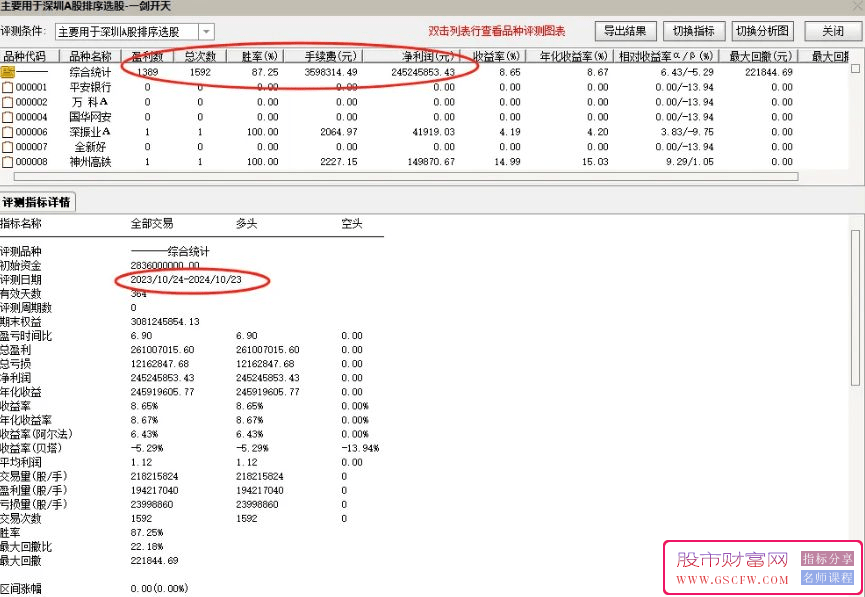
Task: Sort by 相对收益率α/β(%) column header
Action: click(x=666, y=56)
